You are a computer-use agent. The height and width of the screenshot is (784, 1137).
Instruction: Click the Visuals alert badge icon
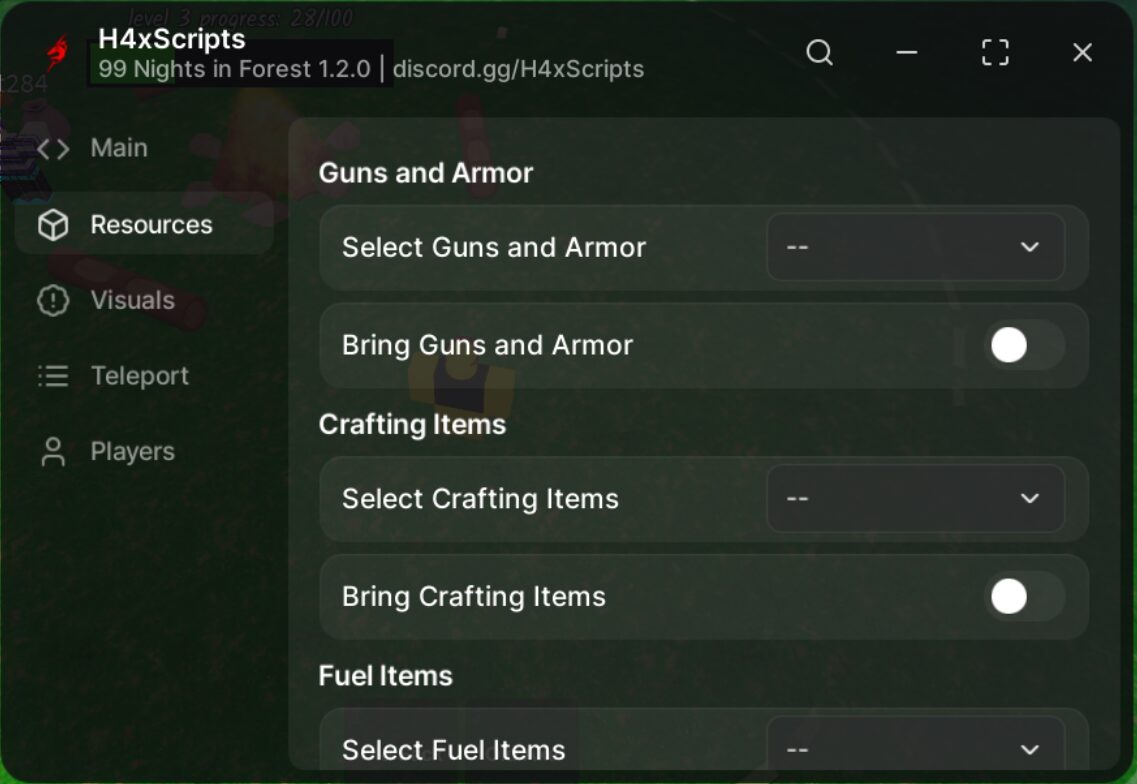[x=53, y=300]
